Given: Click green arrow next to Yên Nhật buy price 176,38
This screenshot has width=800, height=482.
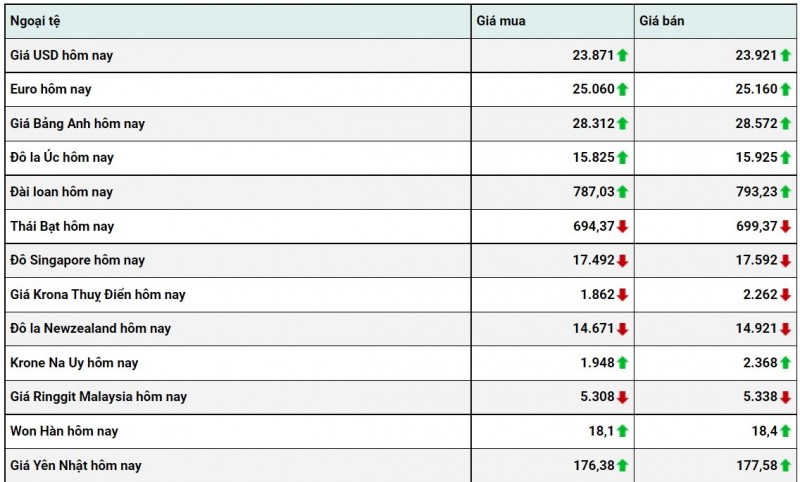Looking at the screenshot, I should click(x=622, y=466).
